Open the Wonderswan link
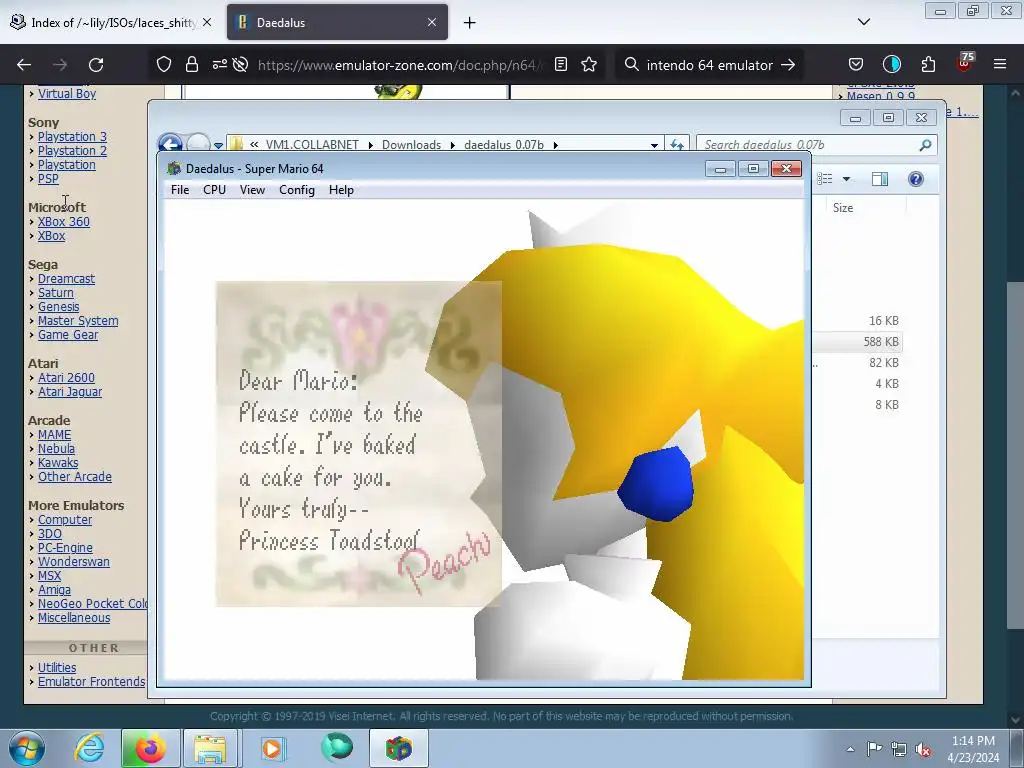The width and height of the screenshot is (1024, 768). tap(74, 562)
